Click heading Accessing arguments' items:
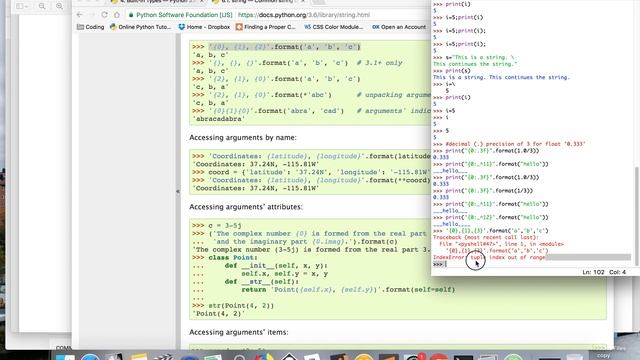This screenshot has width=640, height=360. point(239,332)
